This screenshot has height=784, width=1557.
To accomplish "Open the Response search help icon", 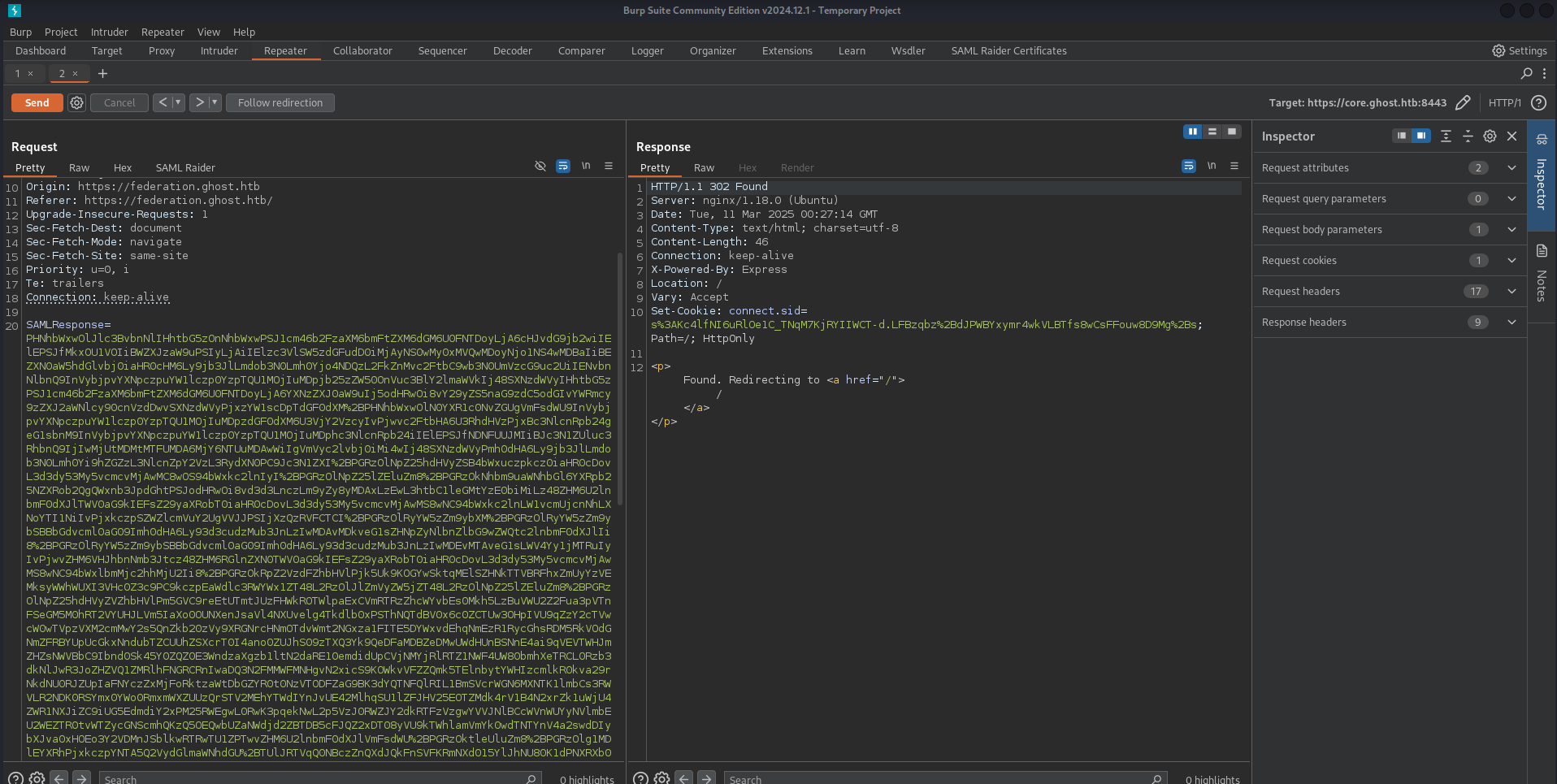I will coord(640,778).
